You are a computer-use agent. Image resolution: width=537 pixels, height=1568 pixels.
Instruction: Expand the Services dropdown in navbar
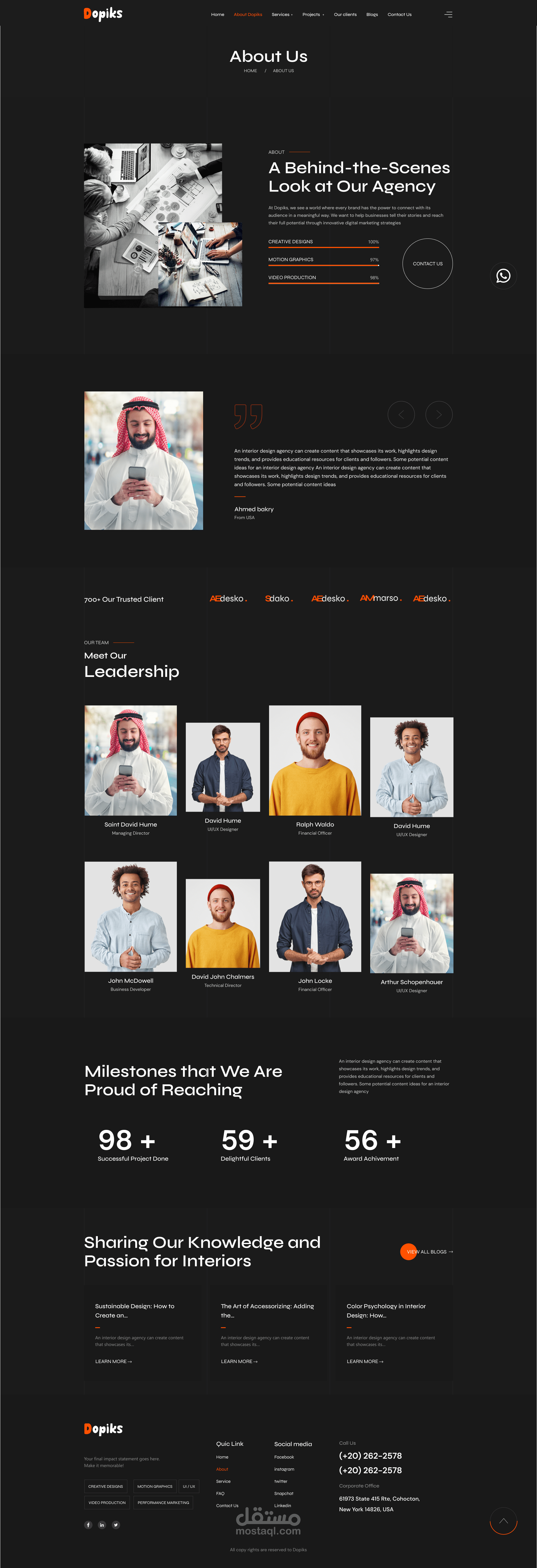coord(282,15)
